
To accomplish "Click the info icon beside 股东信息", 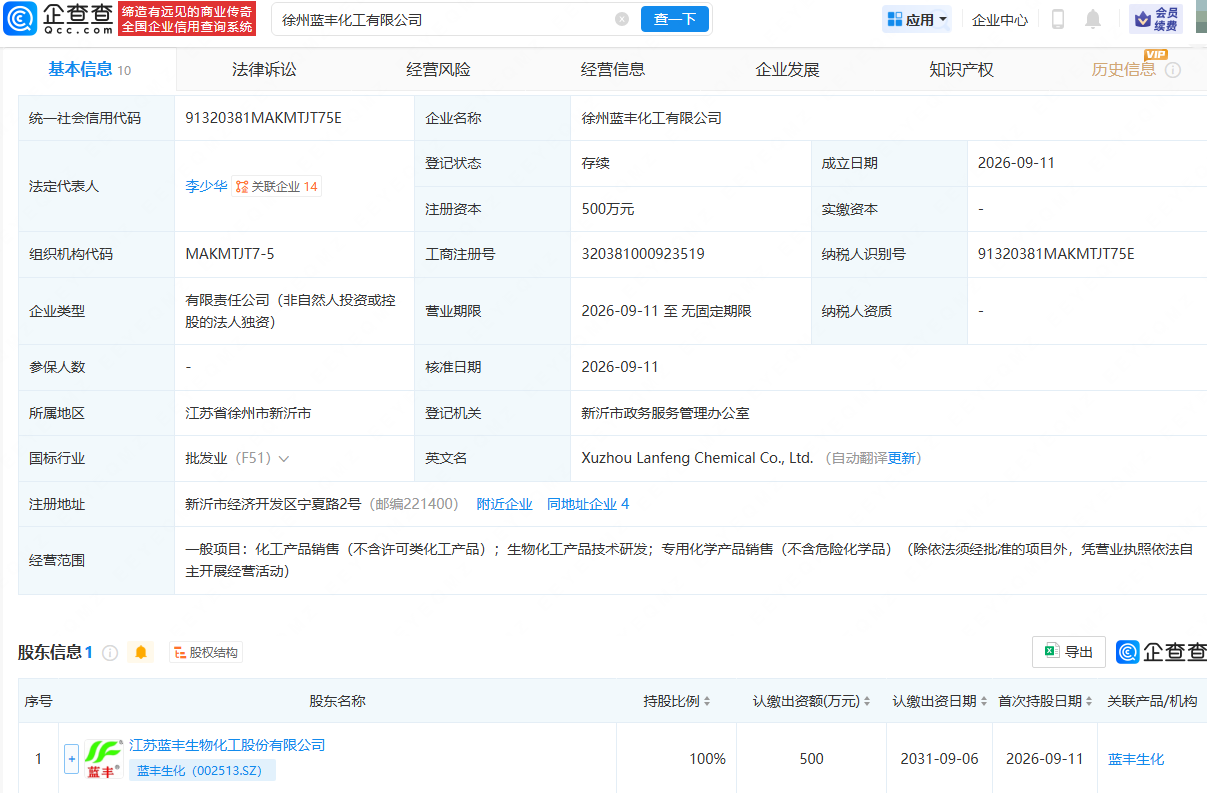I will click(x=110, y=652).
